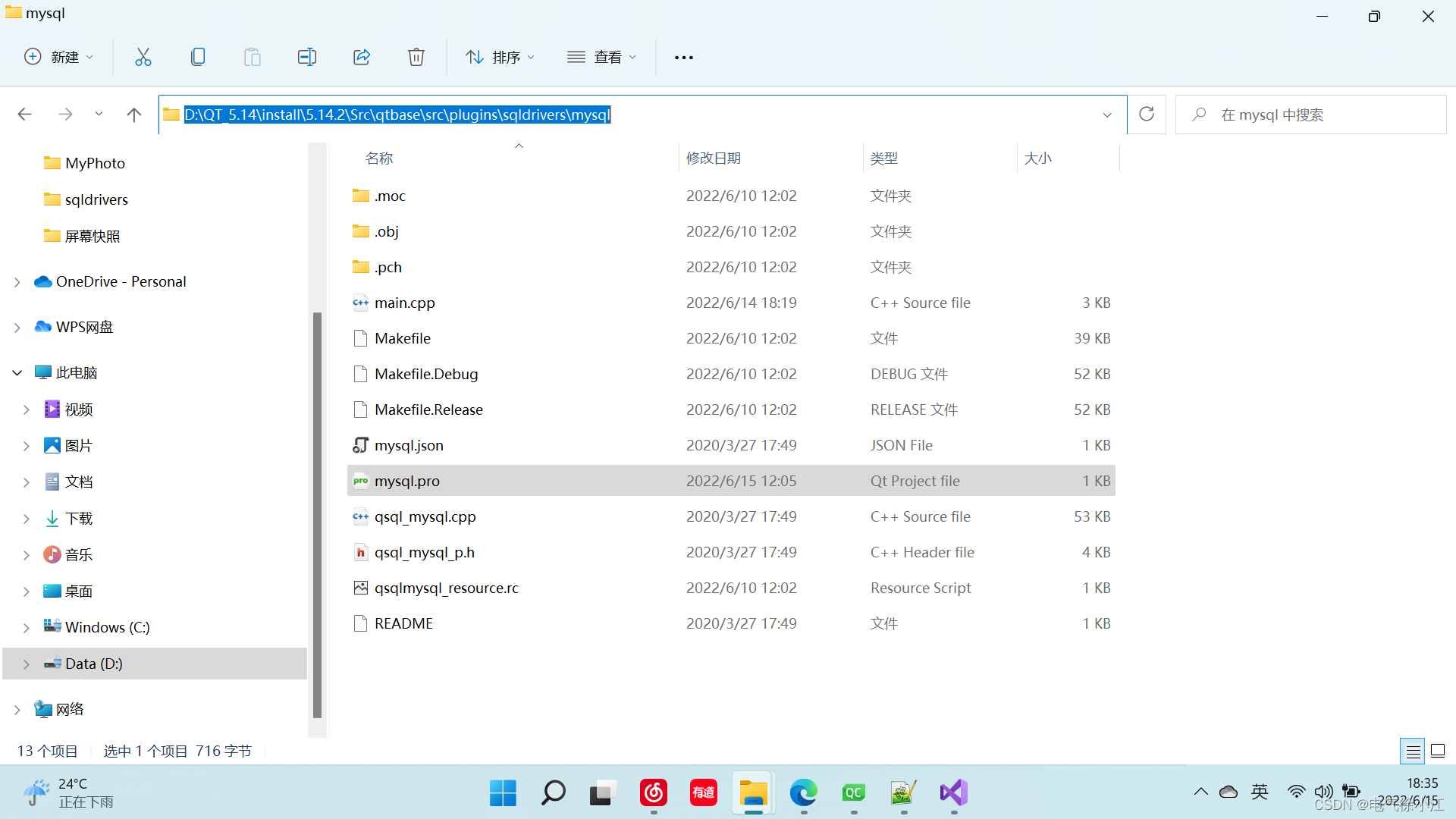Sort files by 修改日期 column header

[x=714, y=158]
